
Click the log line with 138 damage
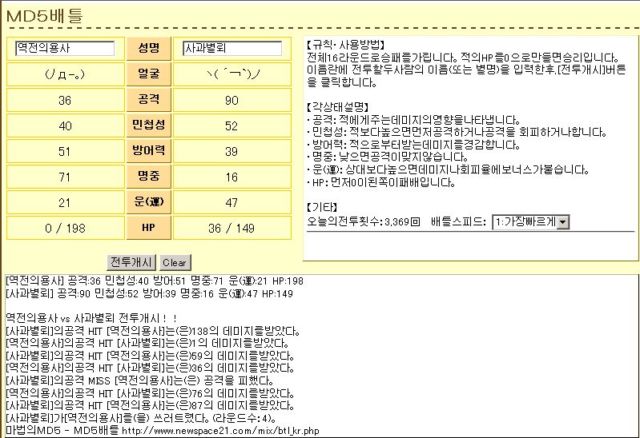[x=153, y=331]
